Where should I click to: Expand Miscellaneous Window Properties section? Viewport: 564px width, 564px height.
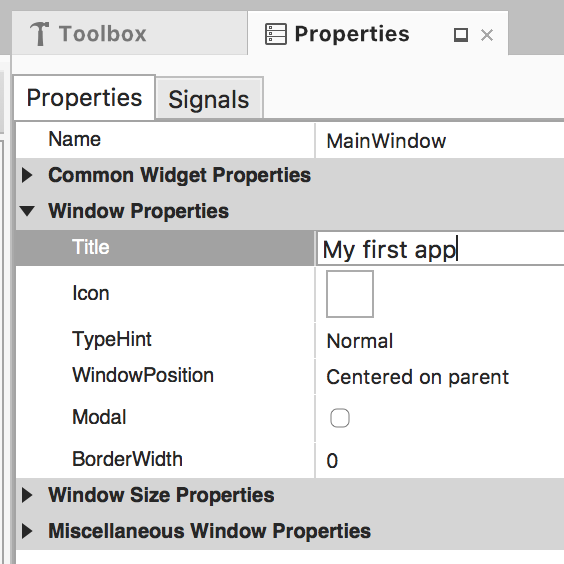click(x=27, y=531)
